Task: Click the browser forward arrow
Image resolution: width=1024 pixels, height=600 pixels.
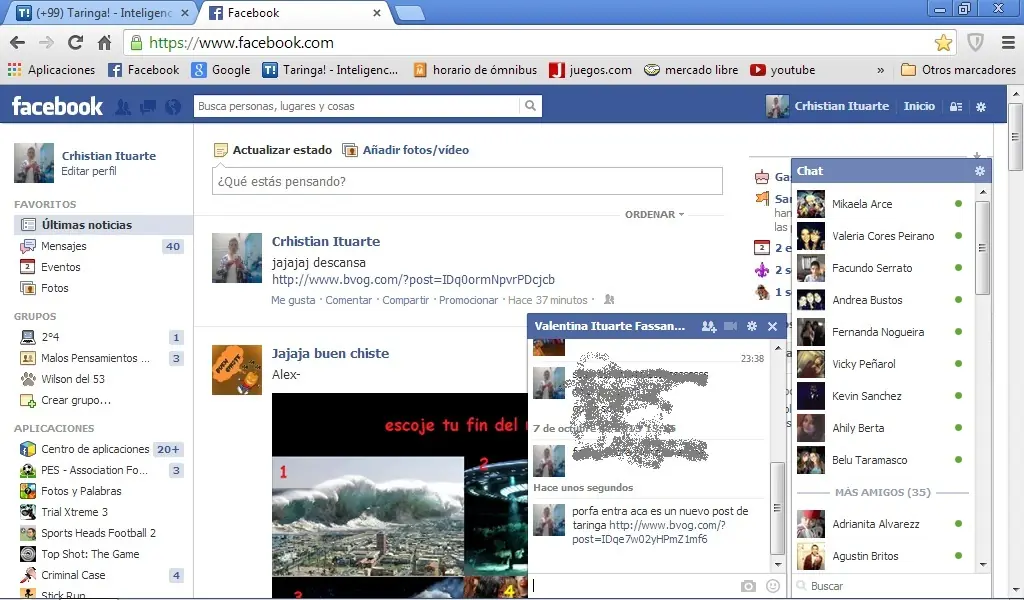Action: (x=46, y=43)
